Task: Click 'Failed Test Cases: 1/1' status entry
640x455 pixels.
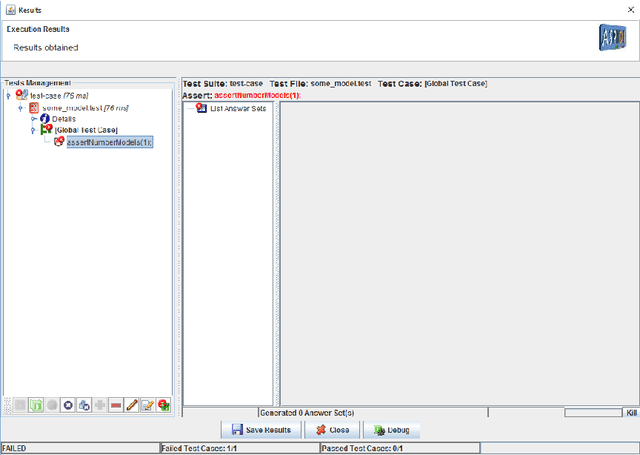Action: pos(240,448)
